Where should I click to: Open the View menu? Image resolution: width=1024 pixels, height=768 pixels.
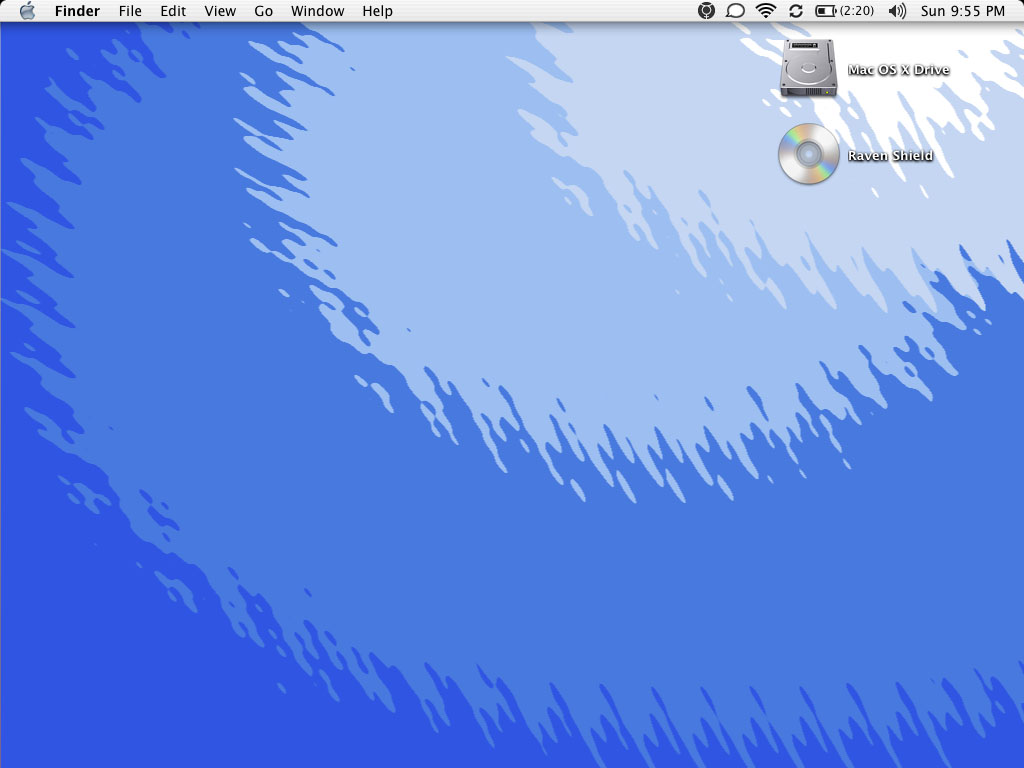coord(220,11)
